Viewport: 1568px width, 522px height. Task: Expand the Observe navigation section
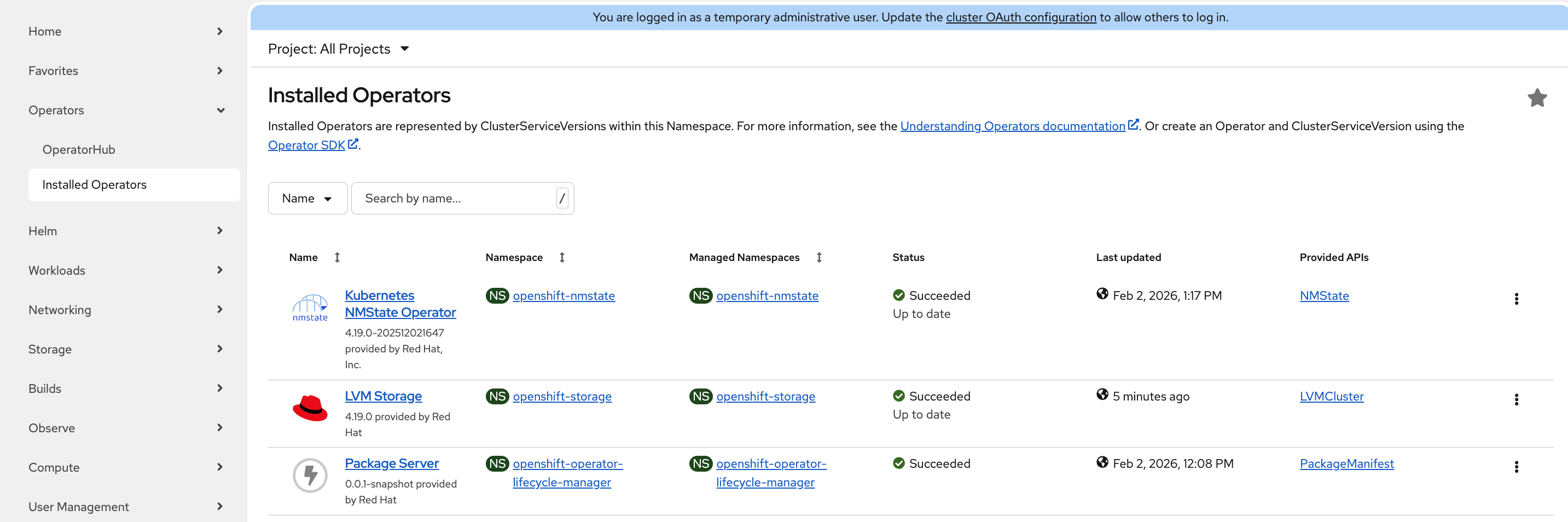point(125,427)
